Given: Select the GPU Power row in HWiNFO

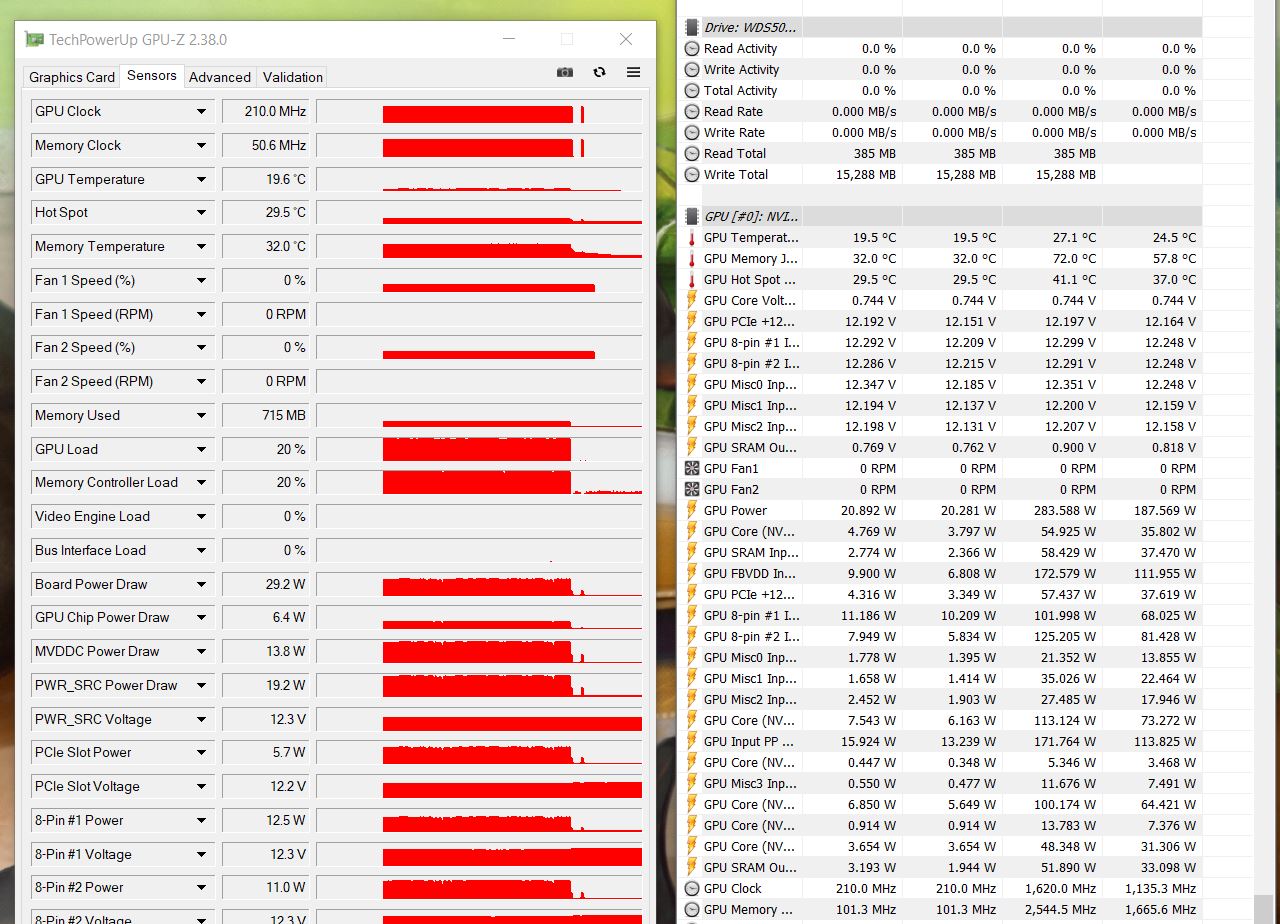Looking at the screenshot, I should pos(942,510).
